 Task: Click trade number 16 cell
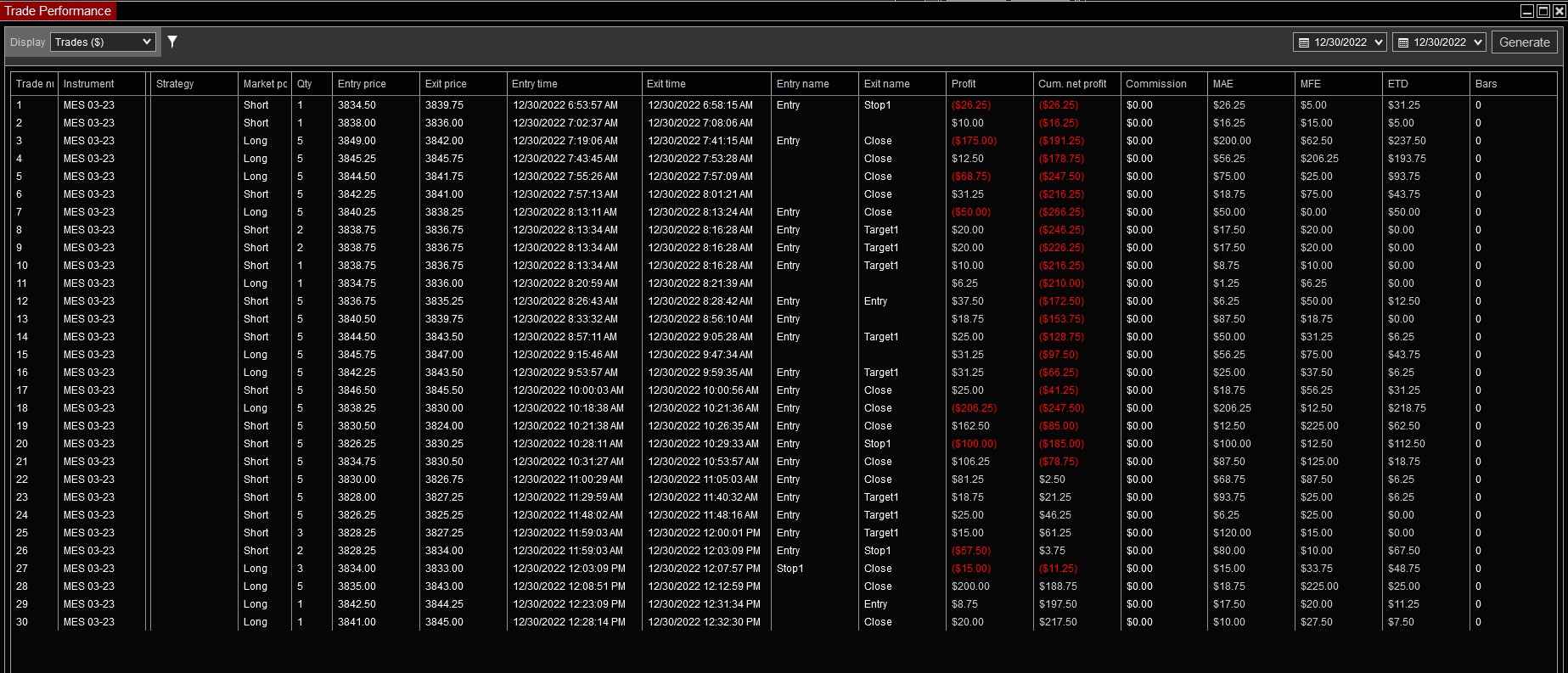click(22, 373)
